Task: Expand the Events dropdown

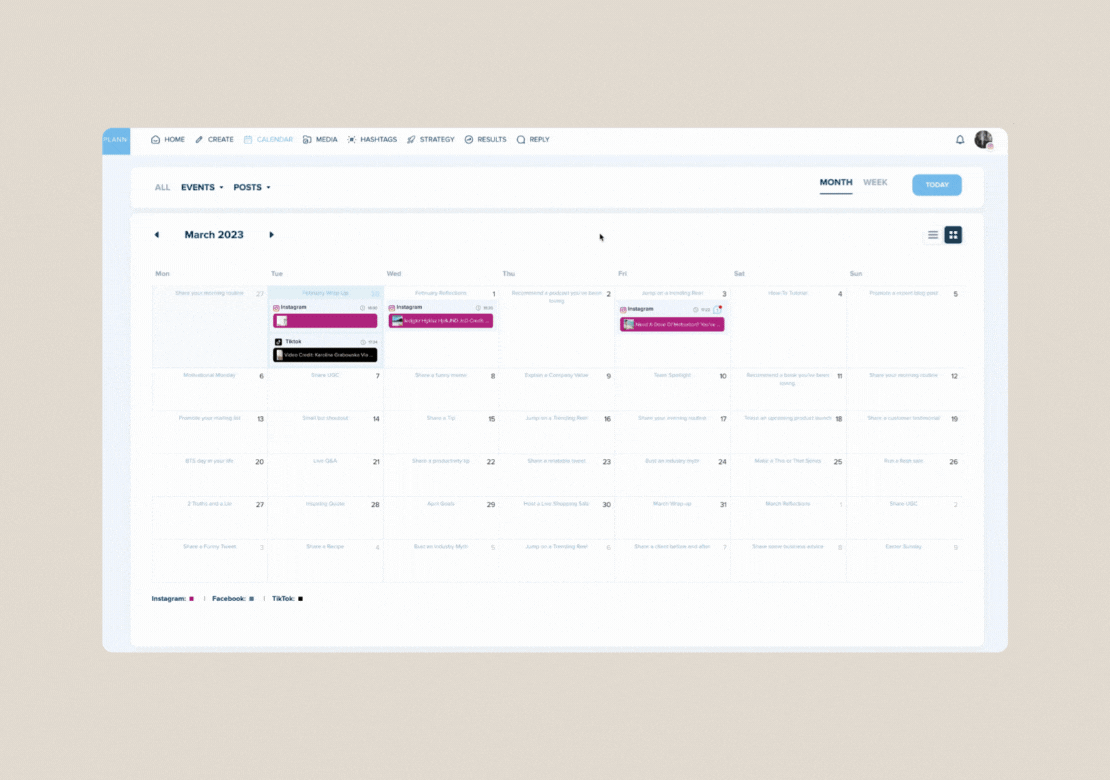Action: click(202, 187)
